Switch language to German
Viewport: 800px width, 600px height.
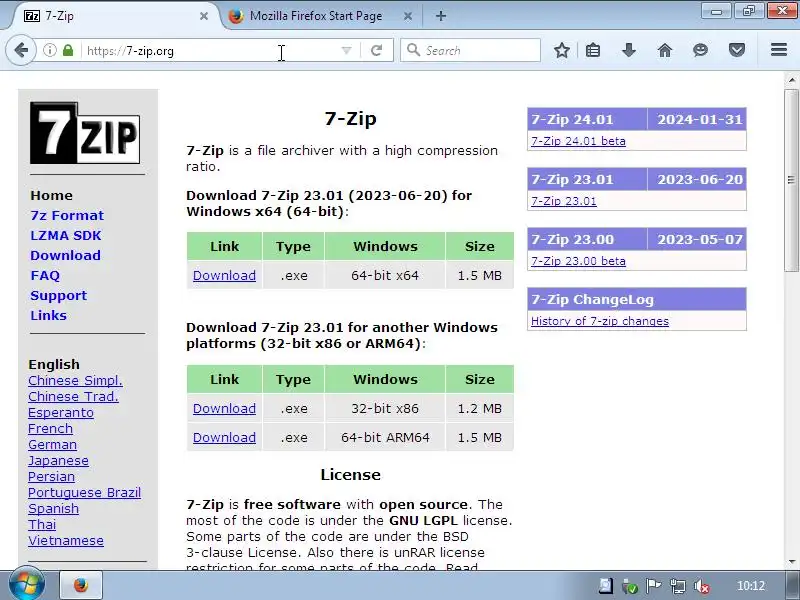click(x=52, y=444)
